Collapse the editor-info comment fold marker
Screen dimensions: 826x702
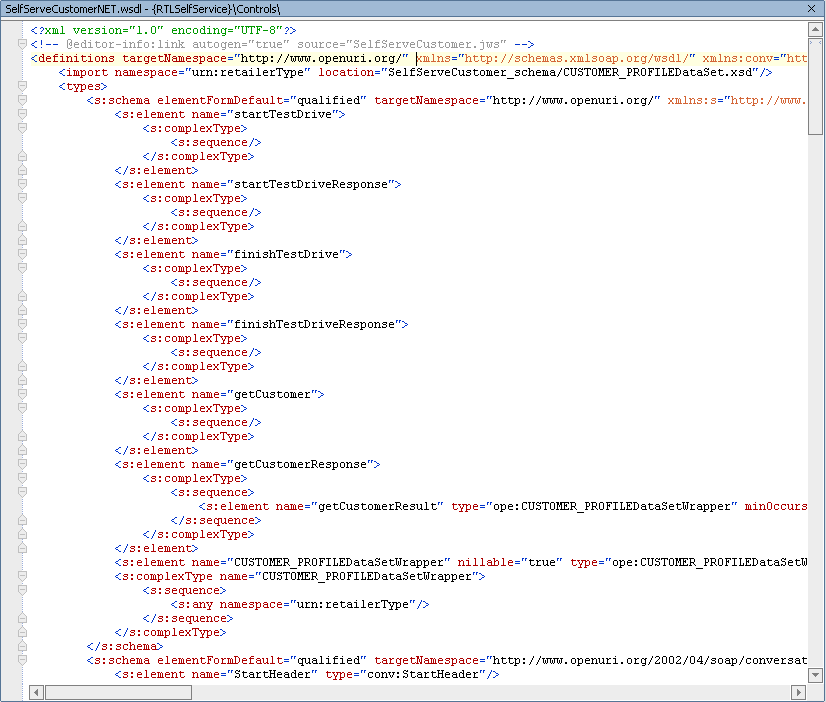coord(22,44)
